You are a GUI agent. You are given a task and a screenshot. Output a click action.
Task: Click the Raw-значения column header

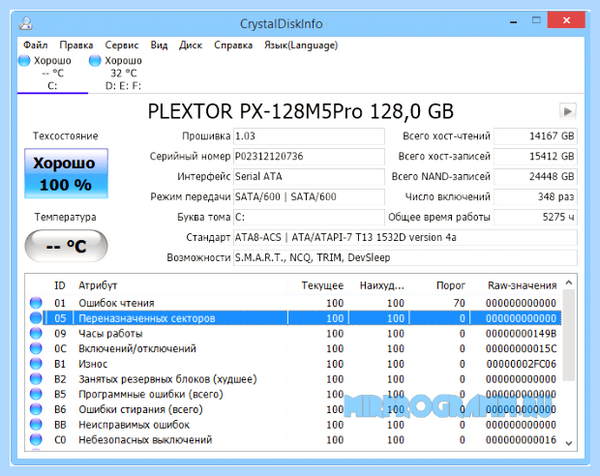pos(522,285)
